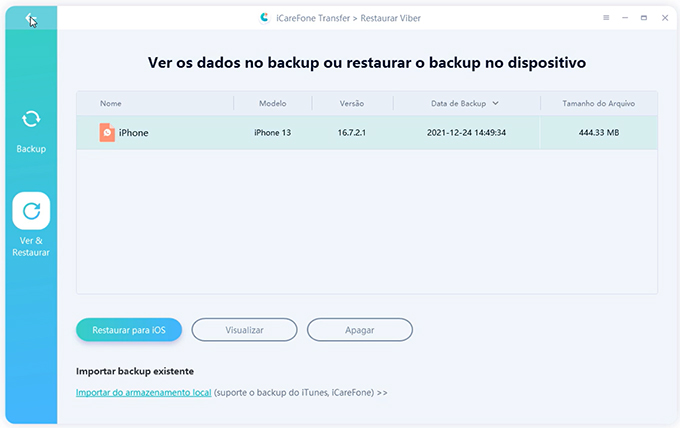Click Restaurar para iOS button
The width and height of the screenshot is (680, 428).
pyautogui.click(x=129, y=330)
